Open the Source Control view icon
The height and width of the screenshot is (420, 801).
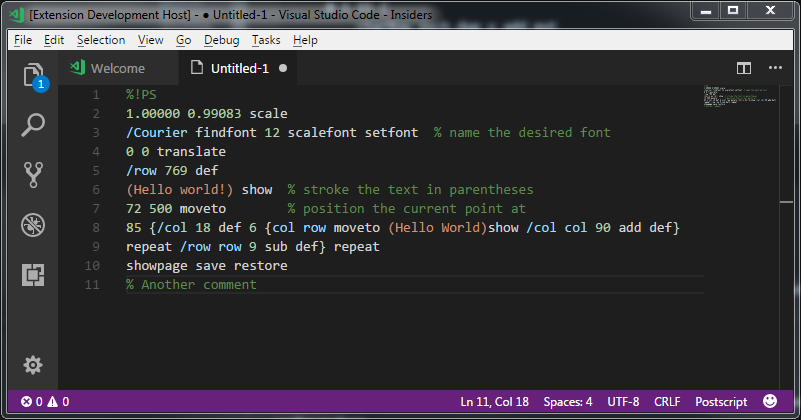(33, 175)
